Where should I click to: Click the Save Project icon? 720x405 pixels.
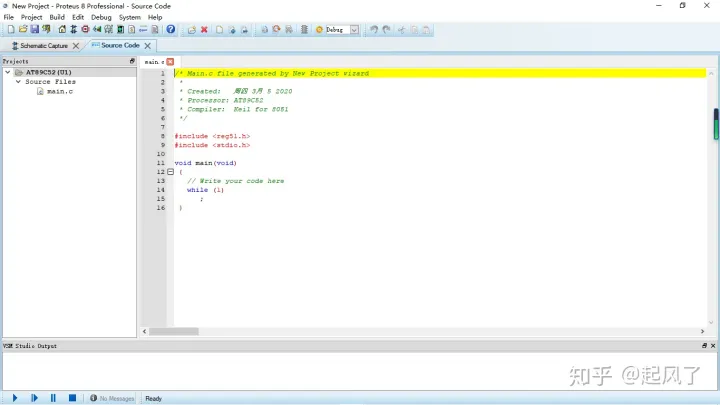(x=34, y=30)
